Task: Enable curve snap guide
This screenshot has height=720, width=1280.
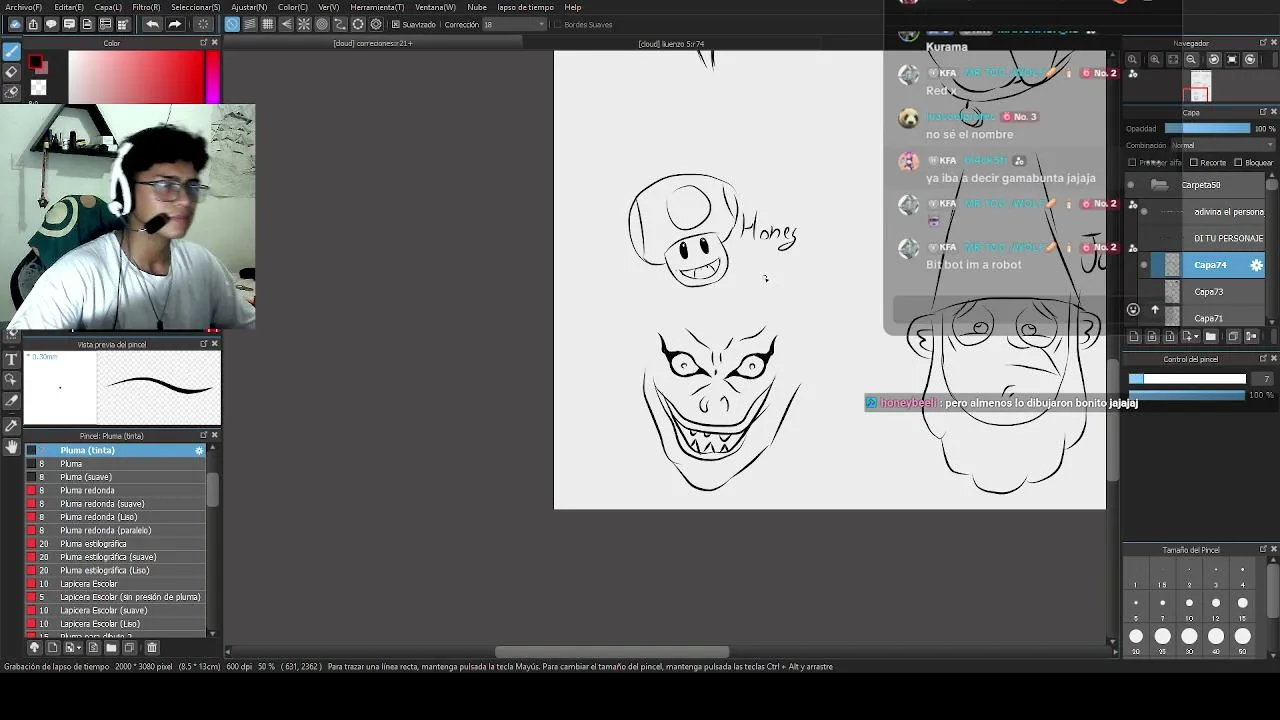Action: pyautogui.click(x=340, y=24)
